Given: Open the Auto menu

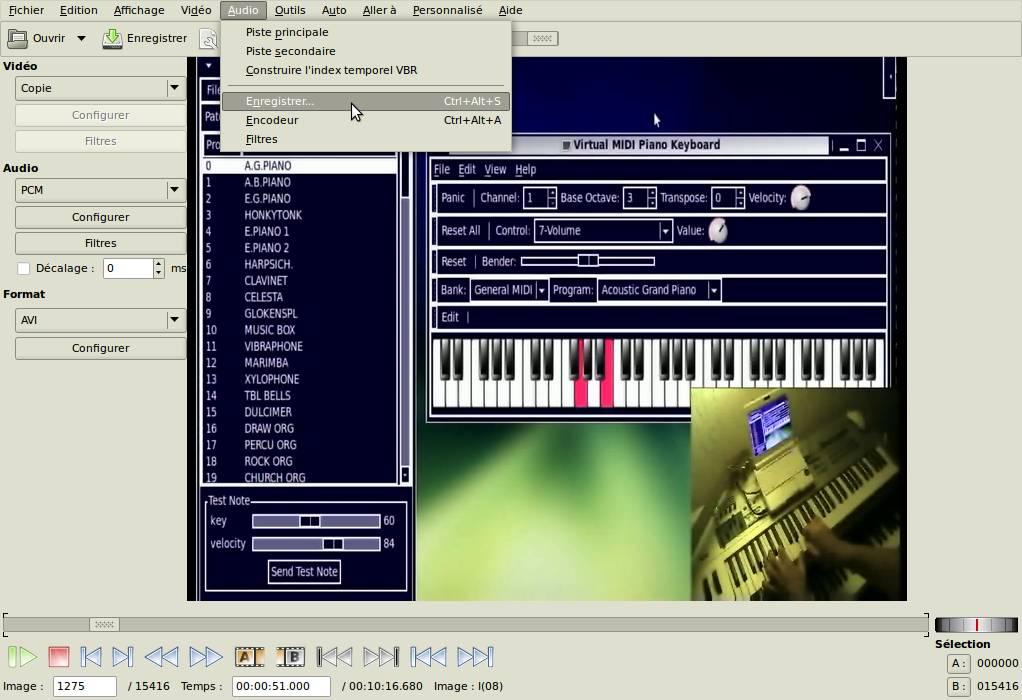Looking at the screenshot, I should pos(334,10).
